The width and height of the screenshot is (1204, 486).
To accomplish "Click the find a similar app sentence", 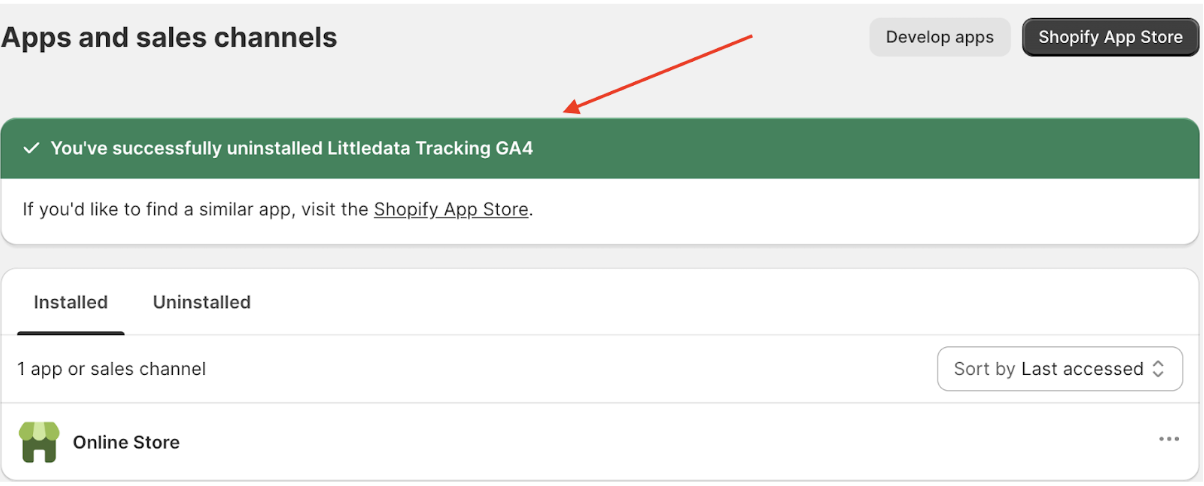I will click(x=278, y=210).
